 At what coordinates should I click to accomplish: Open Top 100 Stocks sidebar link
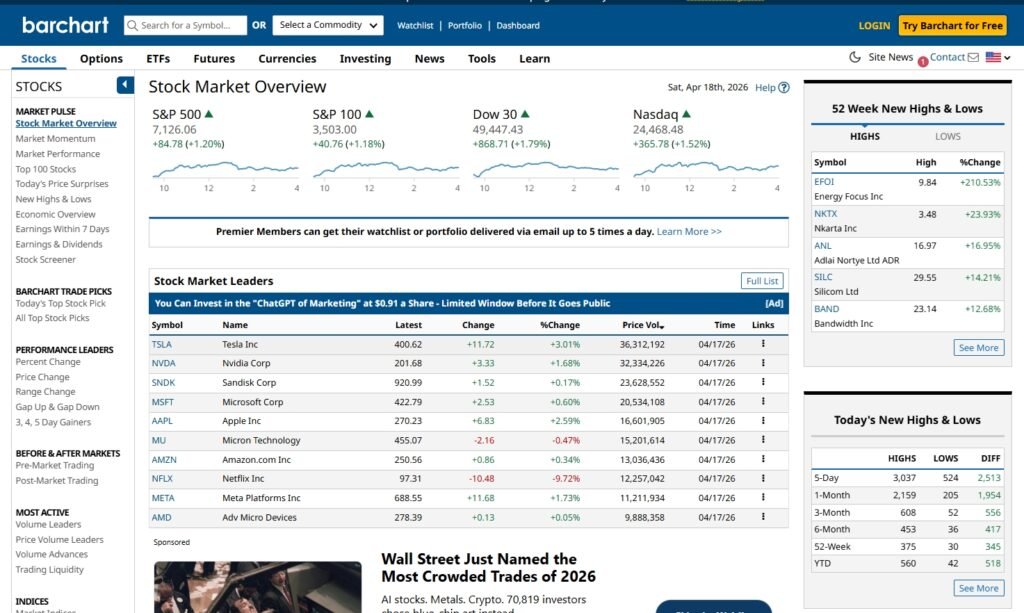[x=46, y=169]
